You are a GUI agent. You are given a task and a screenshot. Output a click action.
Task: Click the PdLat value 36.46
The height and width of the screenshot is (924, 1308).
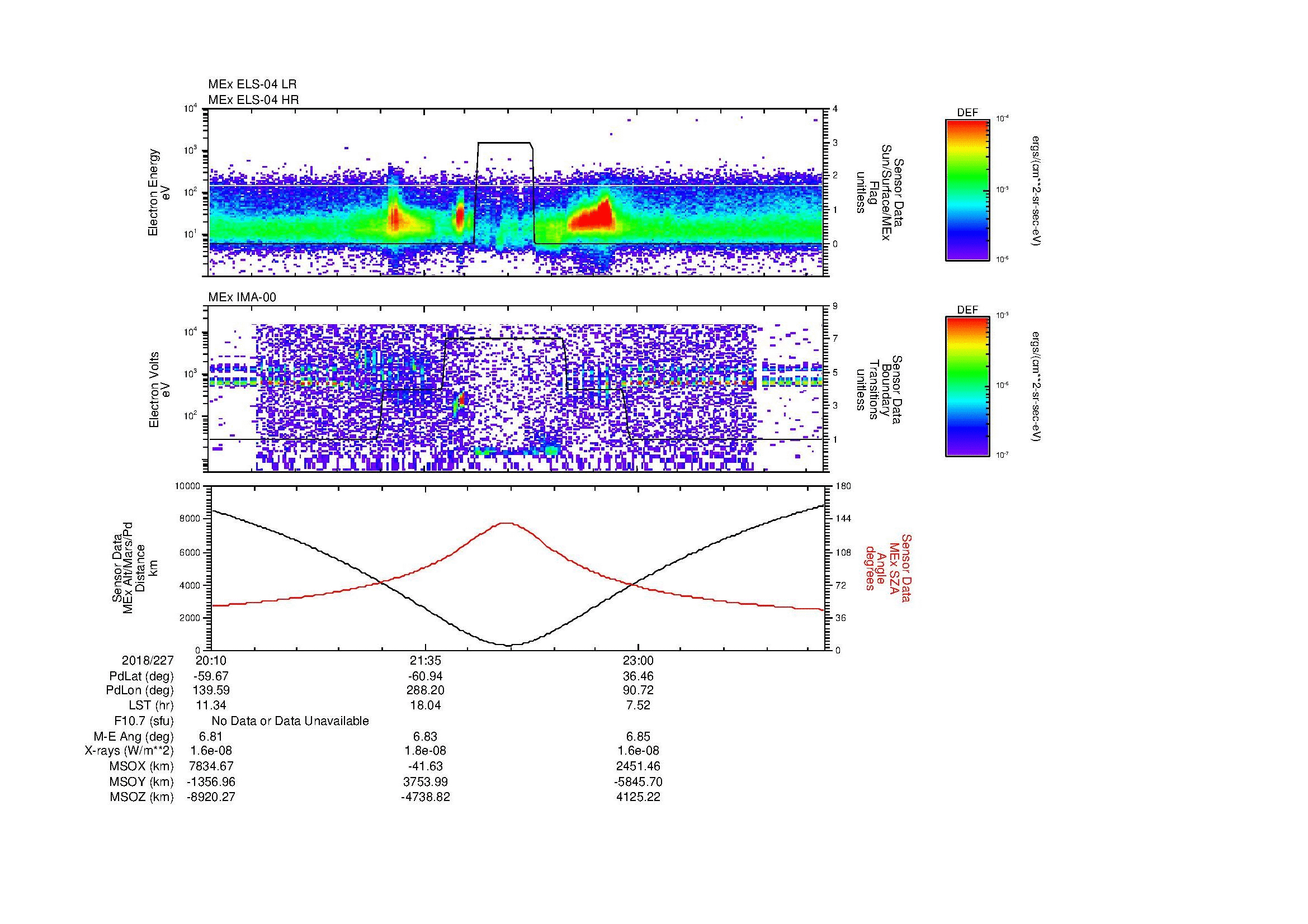pyautogui.click(x=638, y=676)
